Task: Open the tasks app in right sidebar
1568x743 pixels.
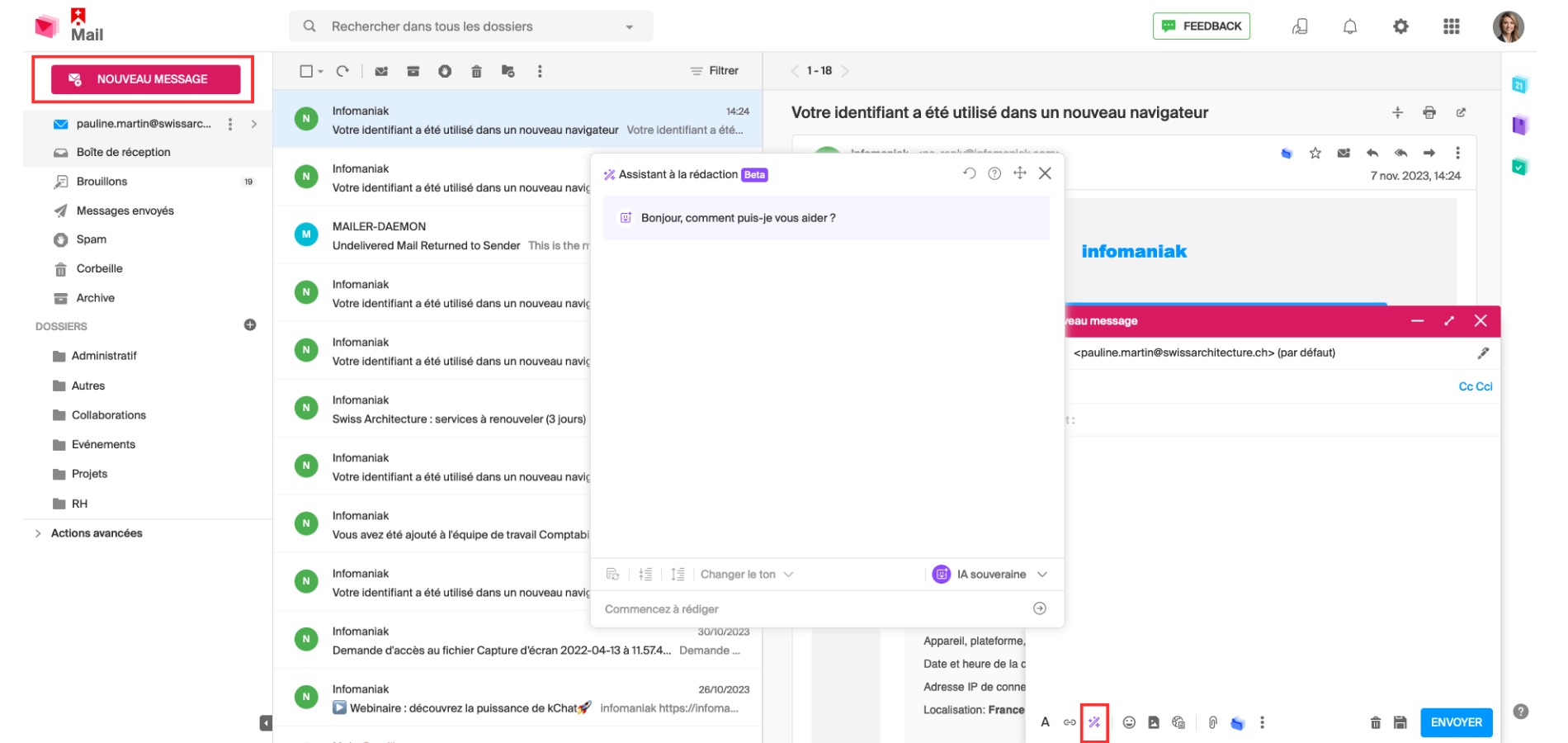Action: pyautogui.click(x=1520, y=167)
